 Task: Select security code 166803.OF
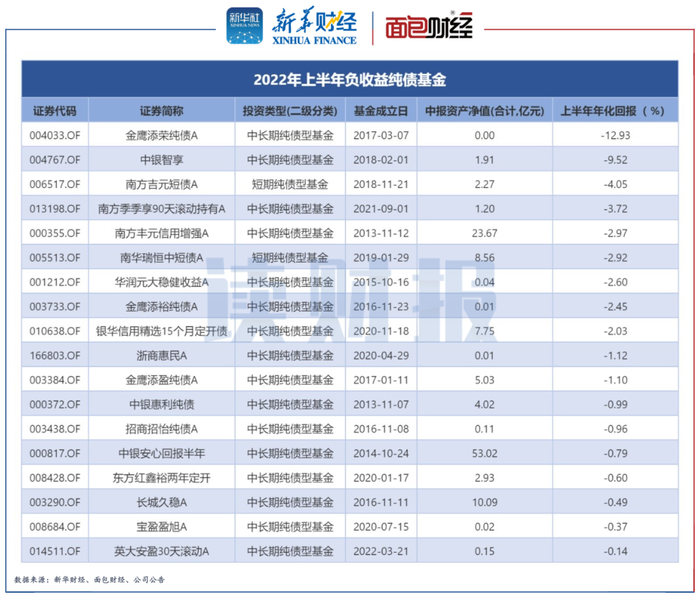tap(55, 356)
